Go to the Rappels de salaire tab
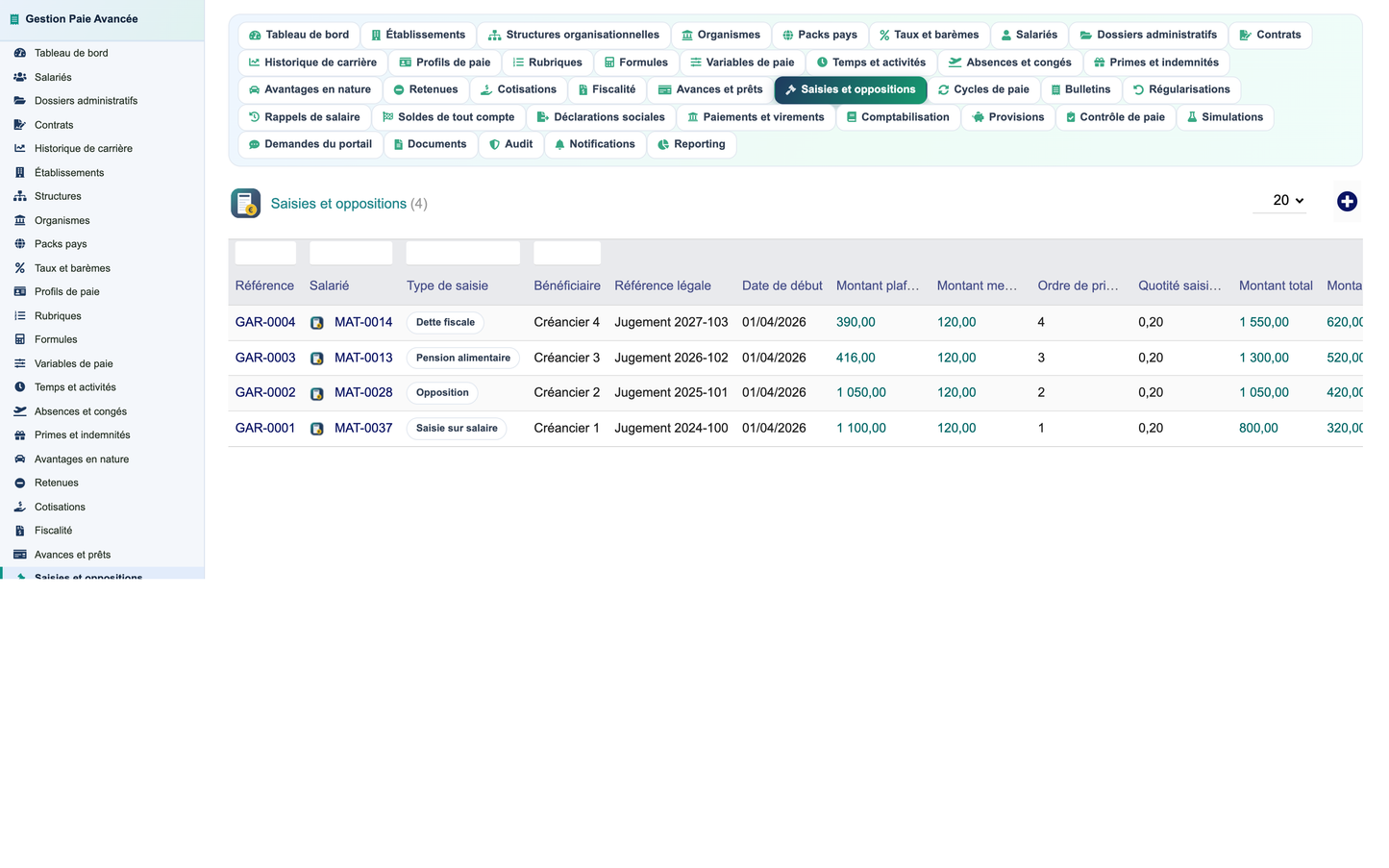The image size is (1389, 868). (x=304, y=117)
